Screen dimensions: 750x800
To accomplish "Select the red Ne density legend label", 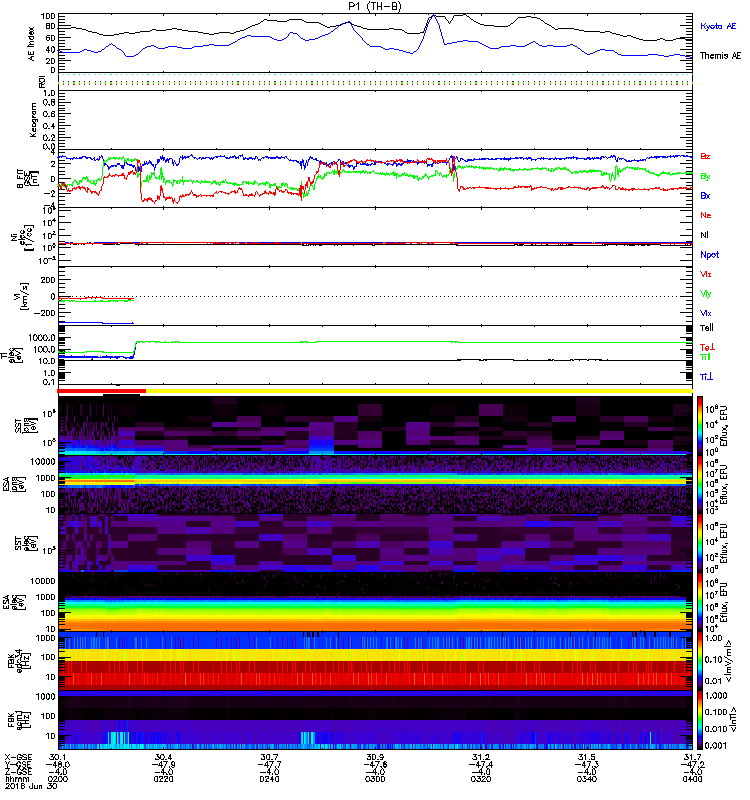I will click(x=706, y=215).
